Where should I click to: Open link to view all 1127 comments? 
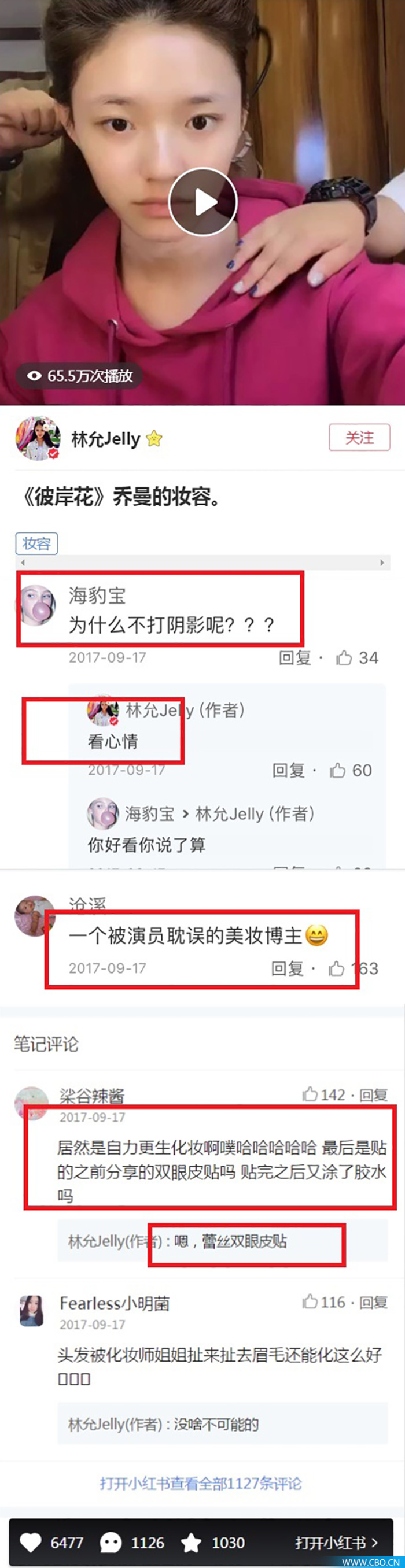click(x=200, y=1484)
